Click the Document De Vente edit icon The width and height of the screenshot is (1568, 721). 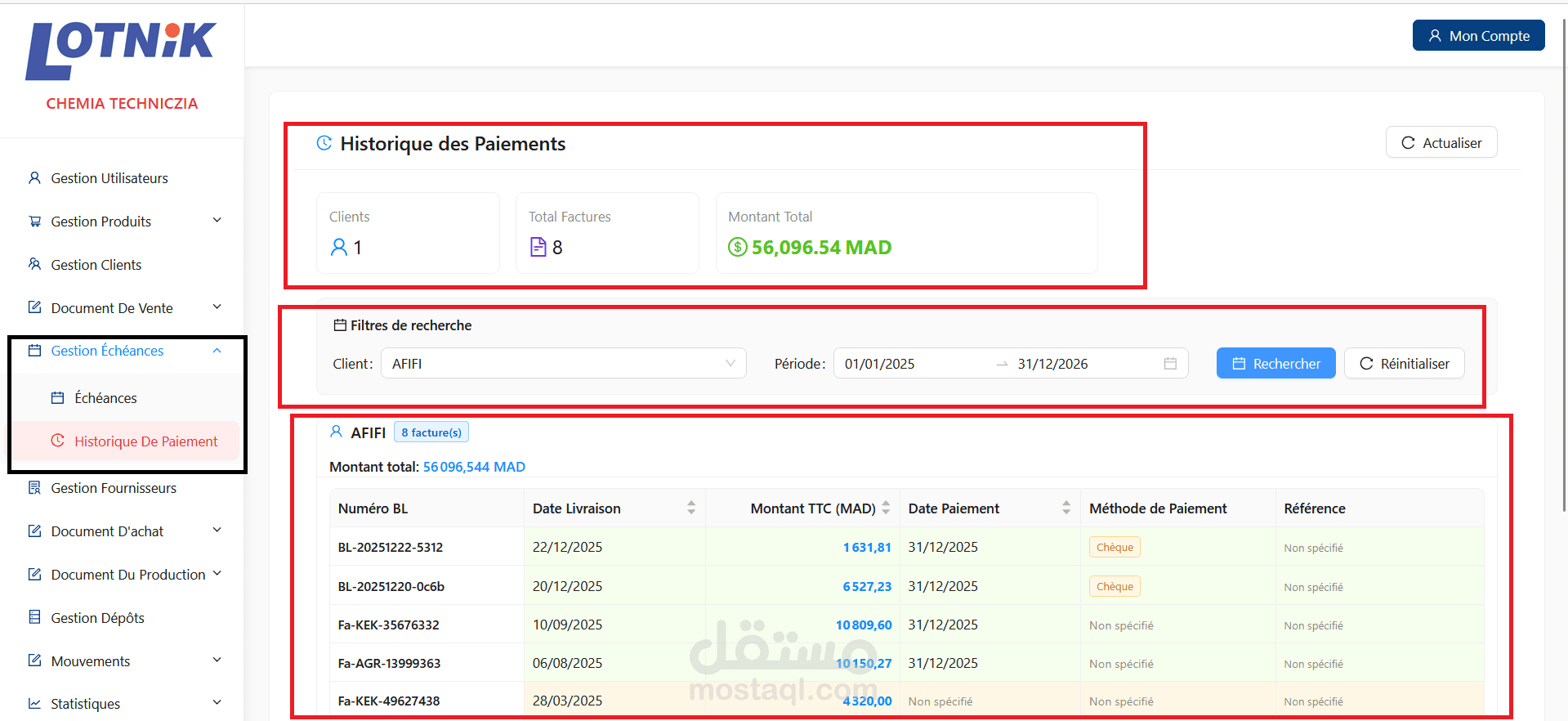34,307
